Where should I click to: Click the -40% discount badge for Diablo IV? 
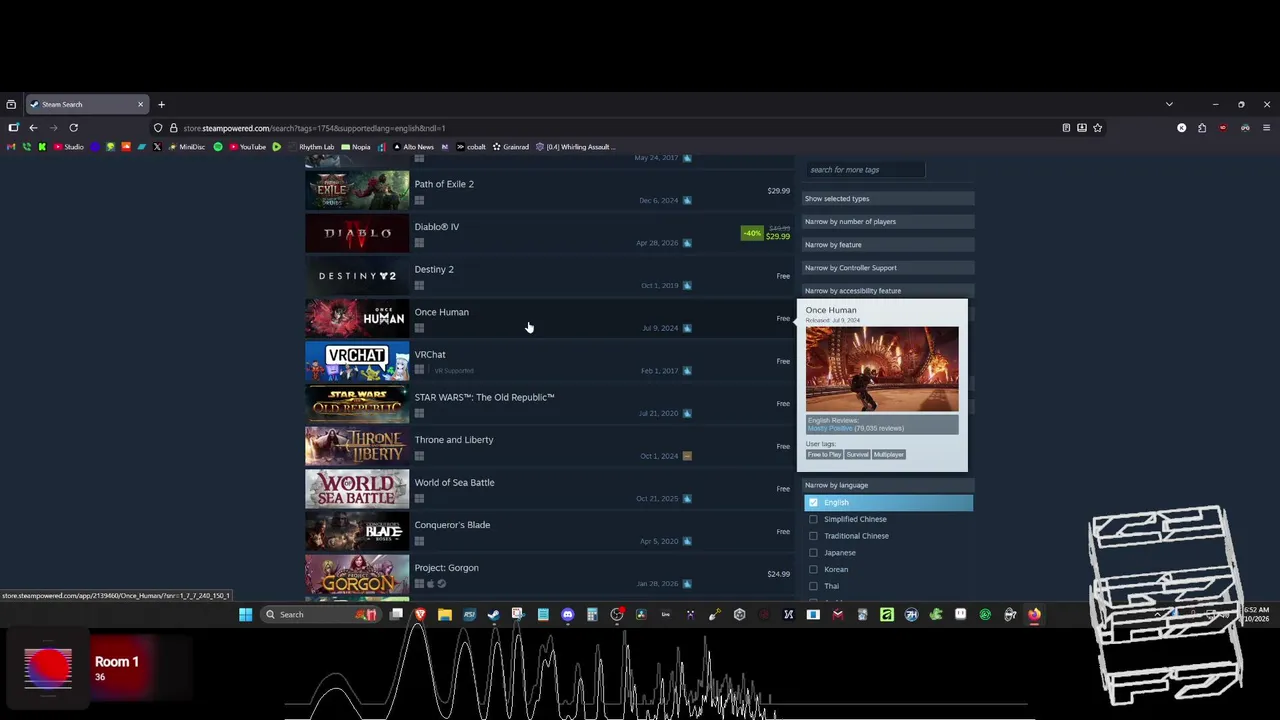[x=752, y=234]
